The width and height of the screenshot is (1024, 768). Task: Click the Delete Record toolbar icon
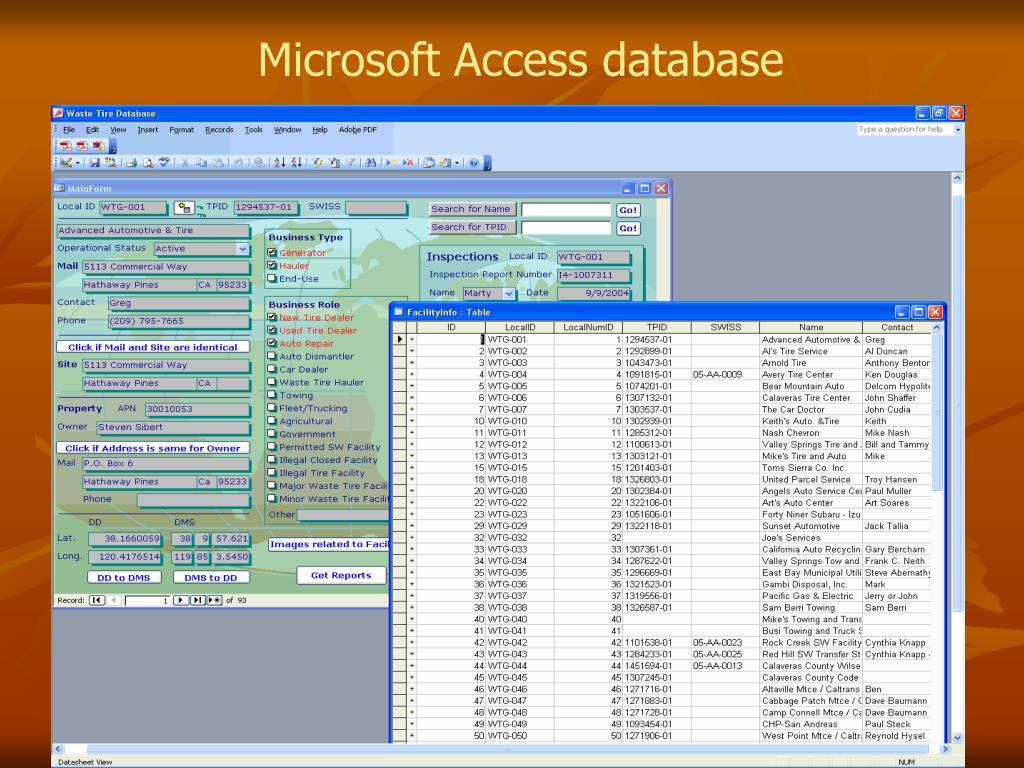(x=408, y=163)
